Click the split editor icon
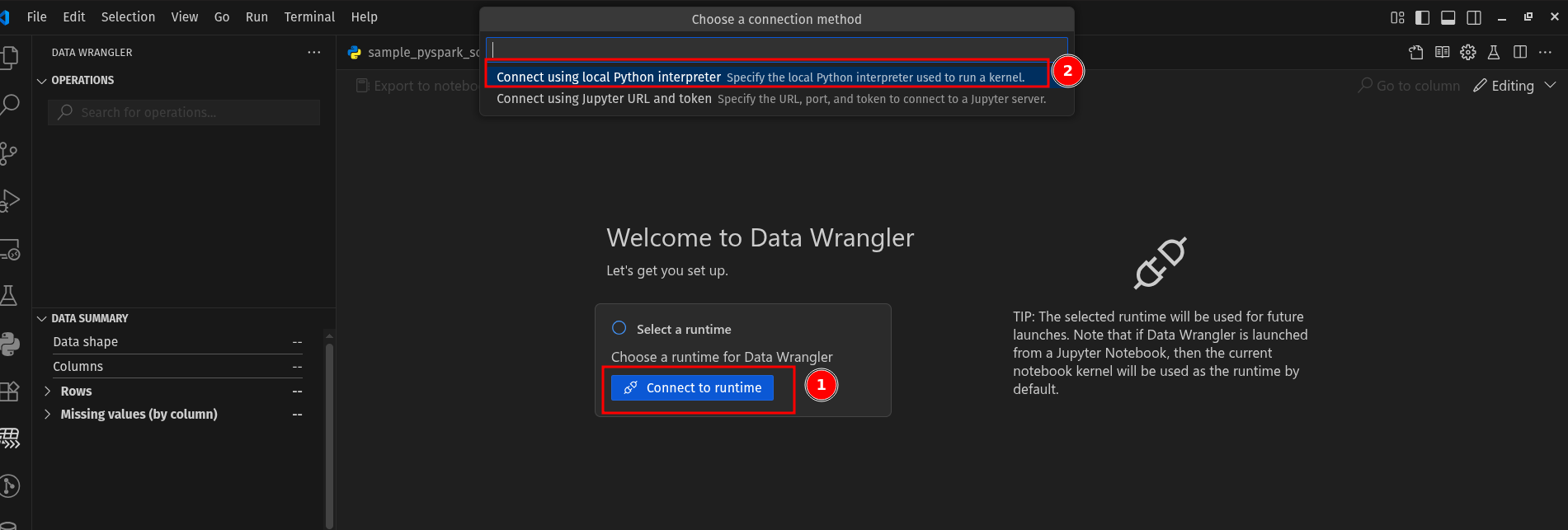Screen dimensions: 1568x530 pos(1519,53)
